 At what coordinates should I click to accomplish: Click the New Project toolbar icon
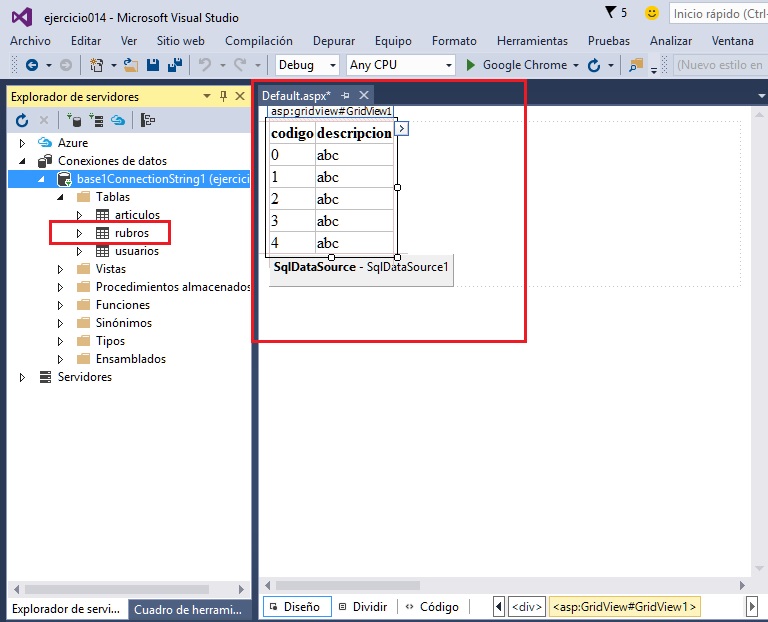(x=96, y=65)
